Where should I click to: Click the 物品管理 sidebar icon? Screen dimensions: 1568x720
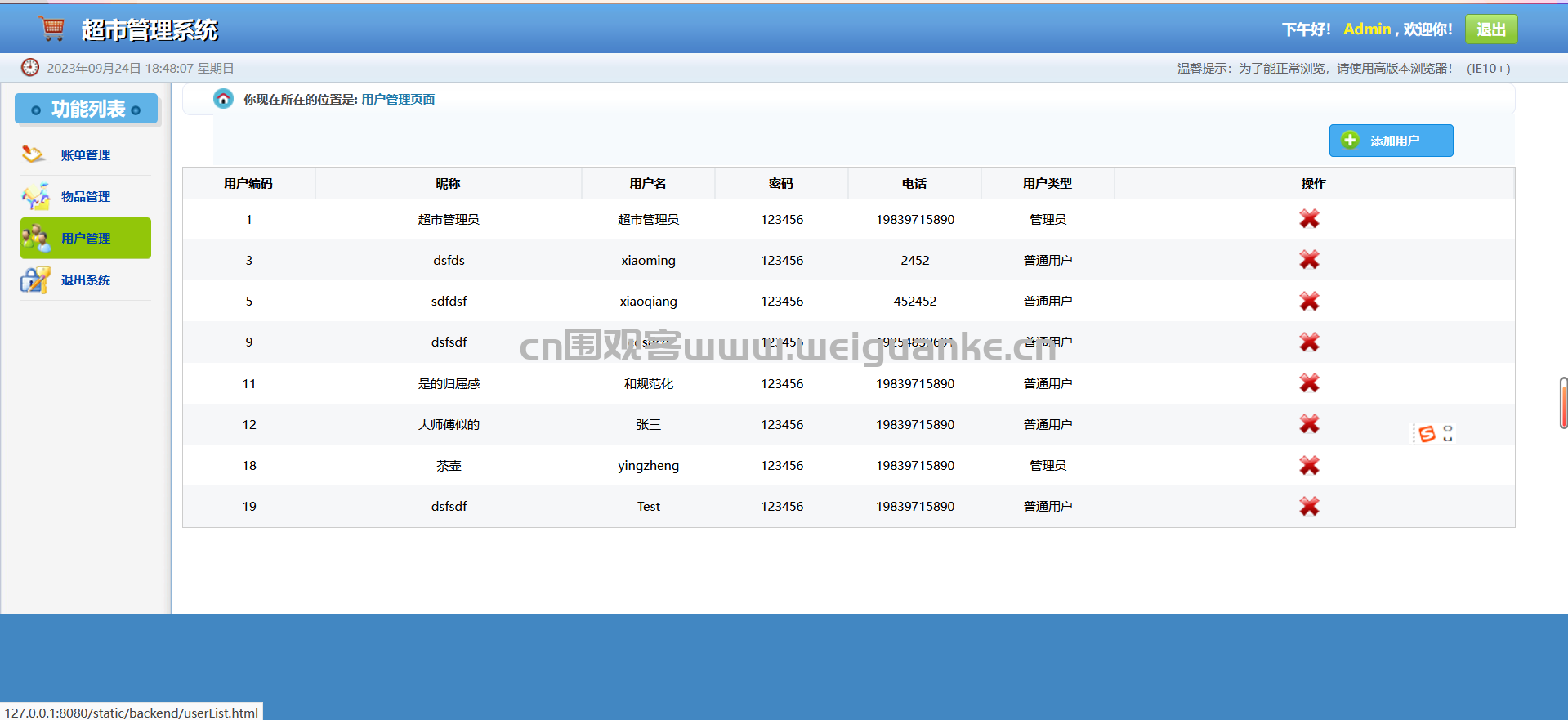pyautogui.click(x=36, y=196)
